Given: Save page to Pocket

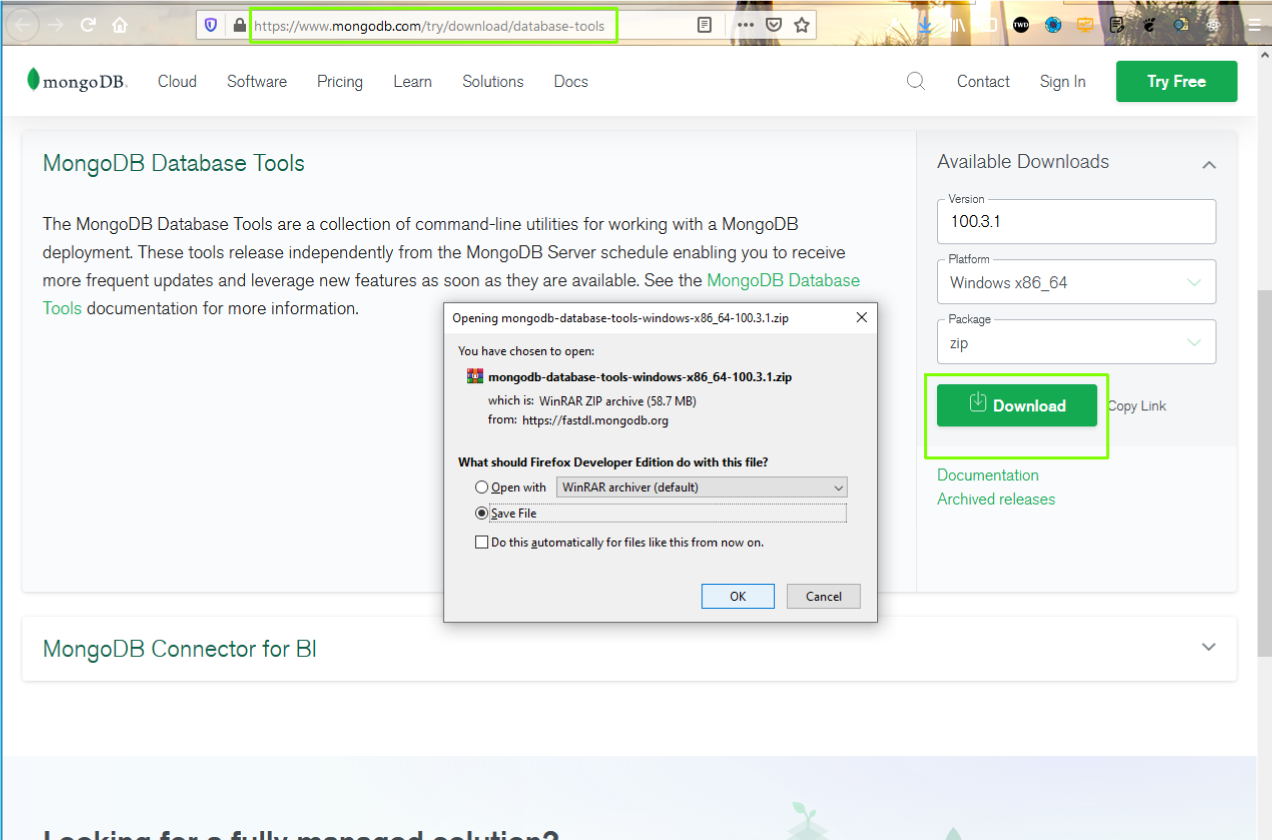Looking at the screenshot, I should 774,26.
